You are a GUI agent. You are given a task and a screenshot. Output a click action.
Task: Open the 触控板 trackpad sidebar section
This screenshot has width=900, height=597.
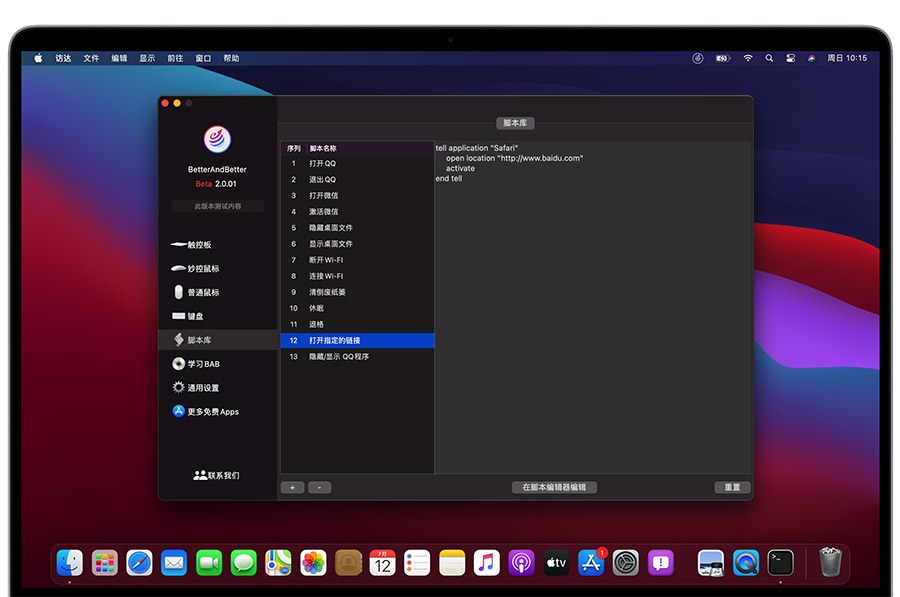tap(192, 245)
